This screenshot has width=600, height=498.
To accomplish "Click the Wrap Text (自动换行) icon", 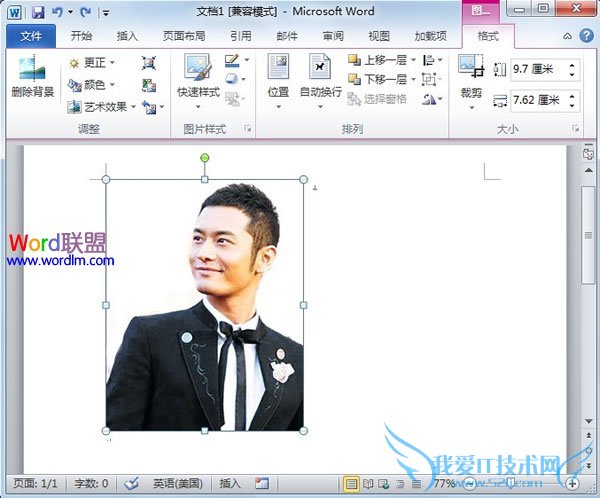I will click(x=320, y=76).
